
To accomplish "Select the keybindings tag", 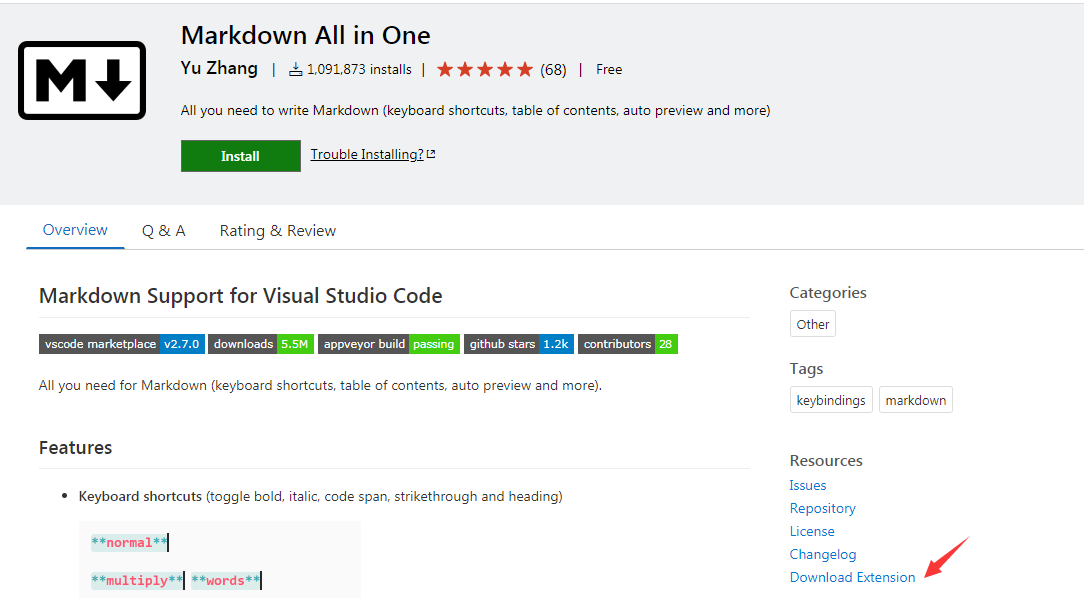I will coord(831,400).
